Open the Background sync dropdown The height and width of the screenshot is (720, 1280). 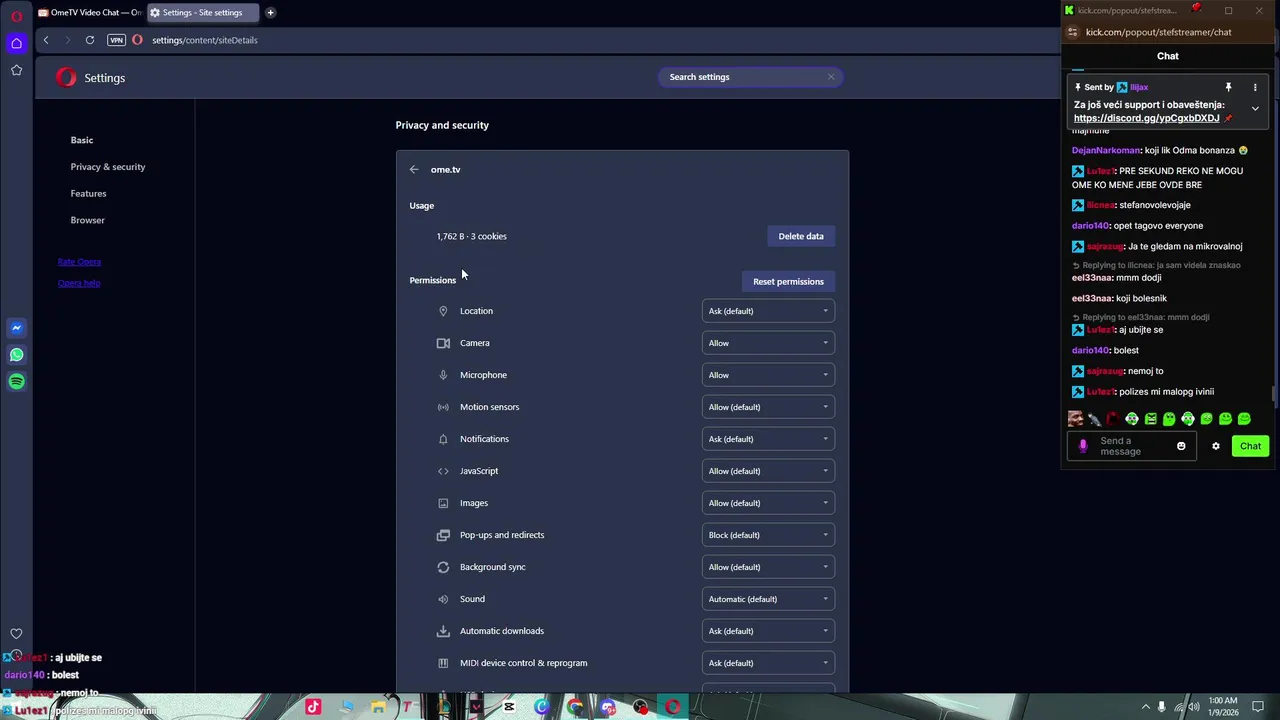pos(768,567)
